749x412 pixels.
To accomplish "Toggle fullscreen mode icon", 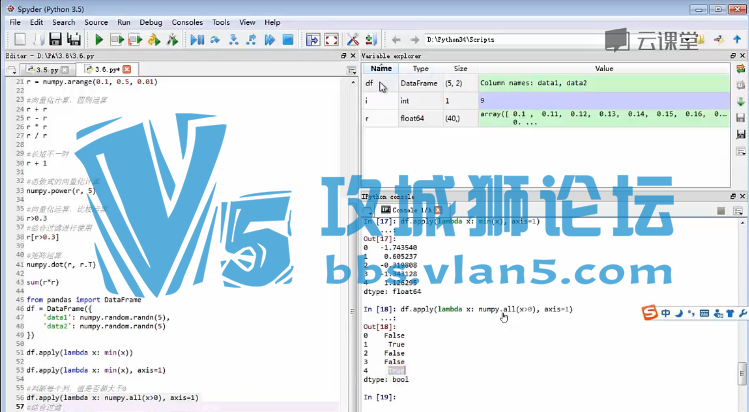I will 331,39.
